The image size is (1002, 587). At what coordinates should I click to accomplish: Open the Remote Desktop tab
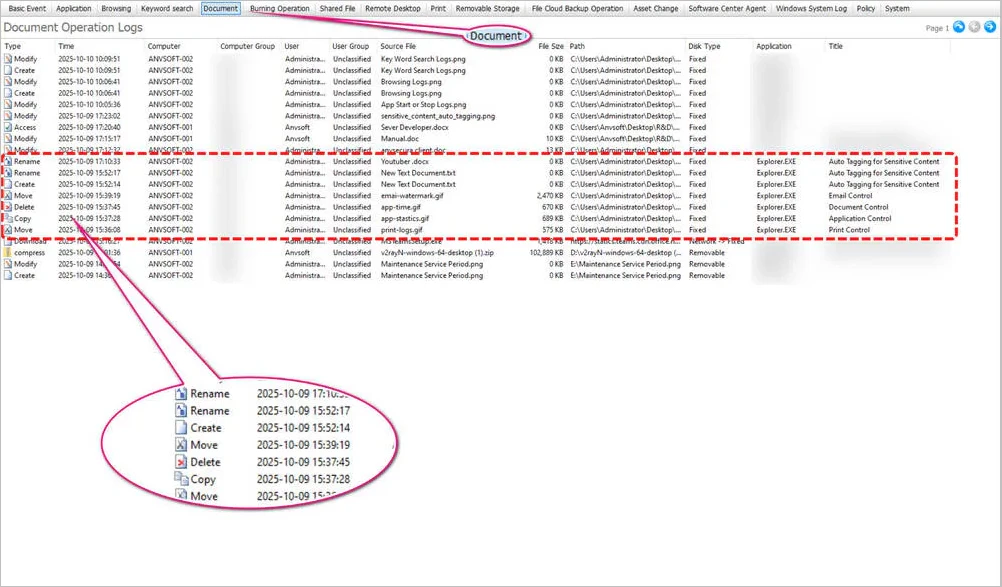[392, 8]
